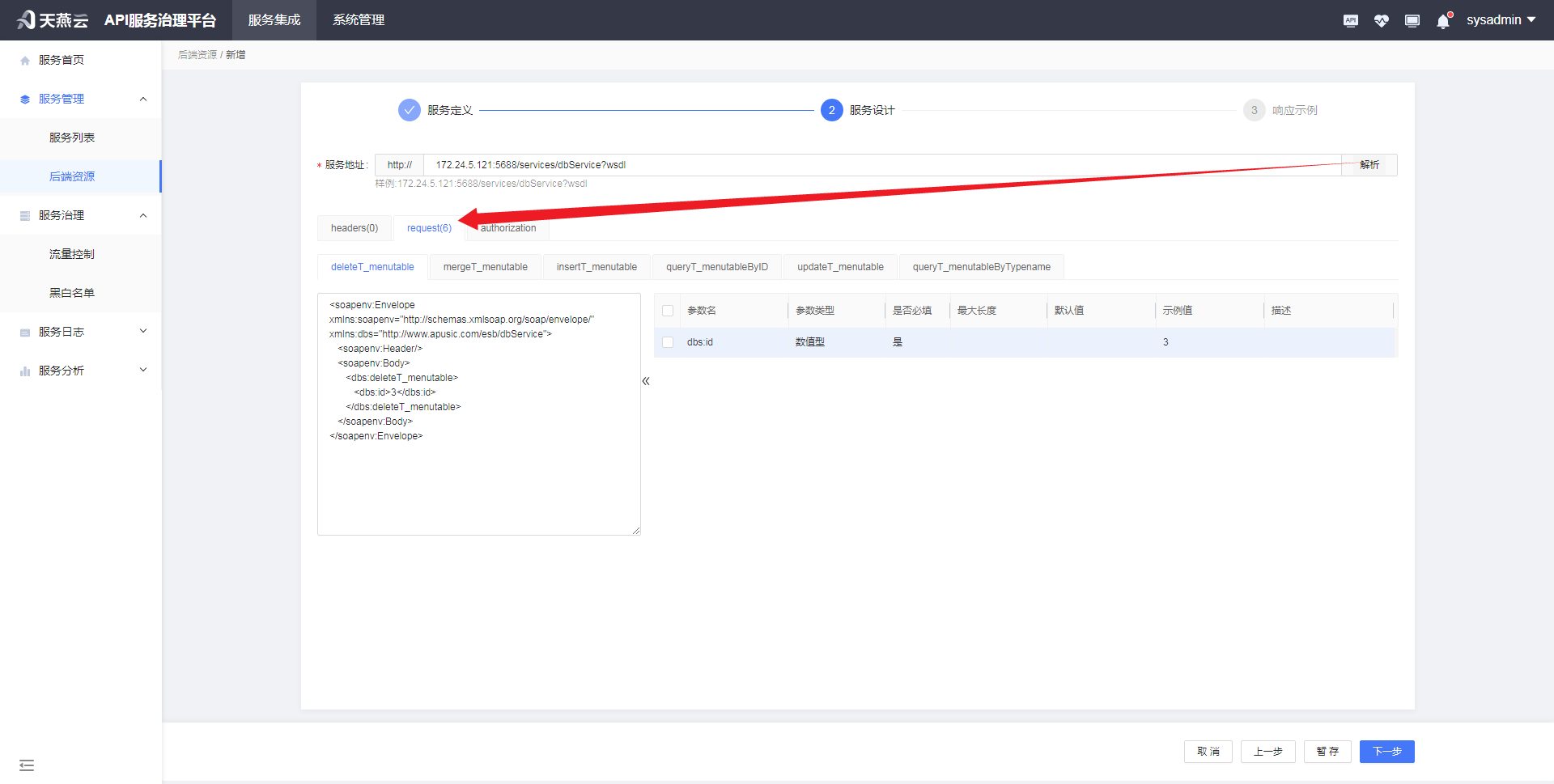Click the sidebar collapse icon at bottom left

[x=27, y=765]
